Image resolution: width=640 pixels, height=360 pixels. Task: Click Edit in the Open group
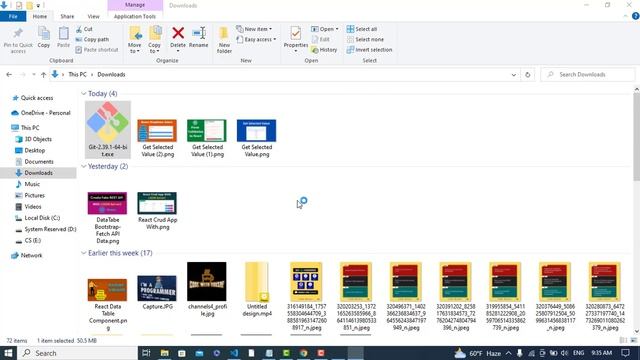click(x=321, y=39)
